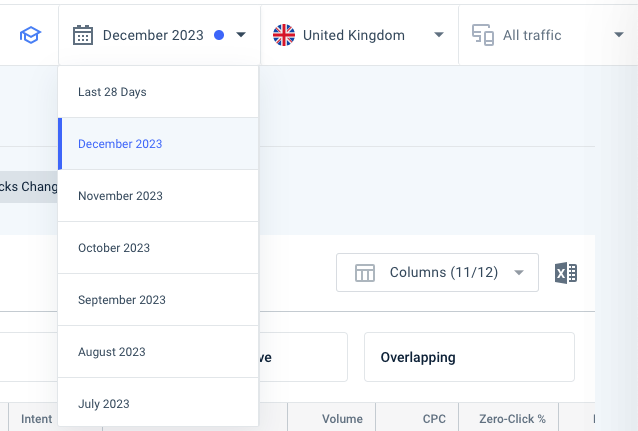Open the Columns (11/12) selector

[437, 273]
